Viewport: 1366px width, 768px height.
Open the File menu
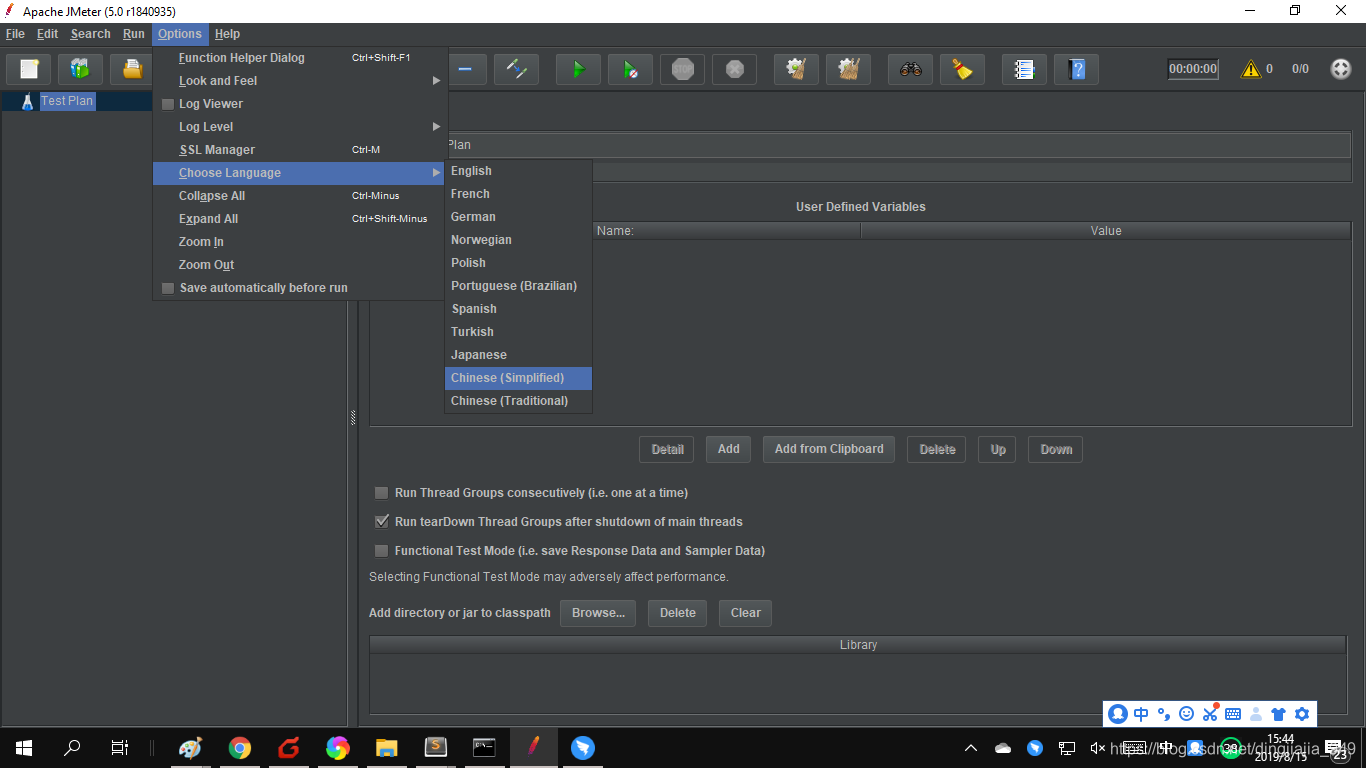pyautogui.click(x=15, y=34)
